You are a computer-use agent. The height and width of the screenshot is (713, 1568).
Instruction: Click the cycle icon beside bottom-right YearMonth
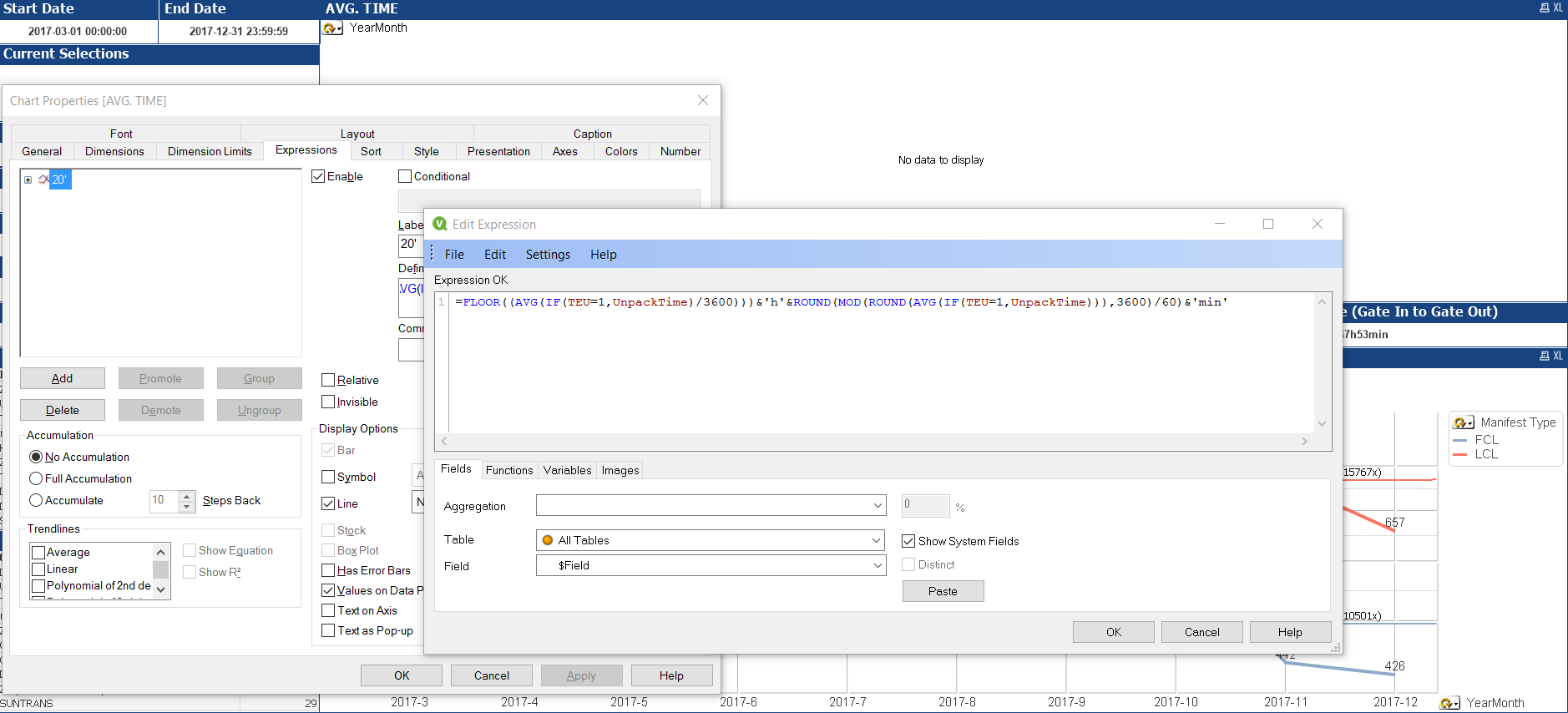pos(1449,703)
